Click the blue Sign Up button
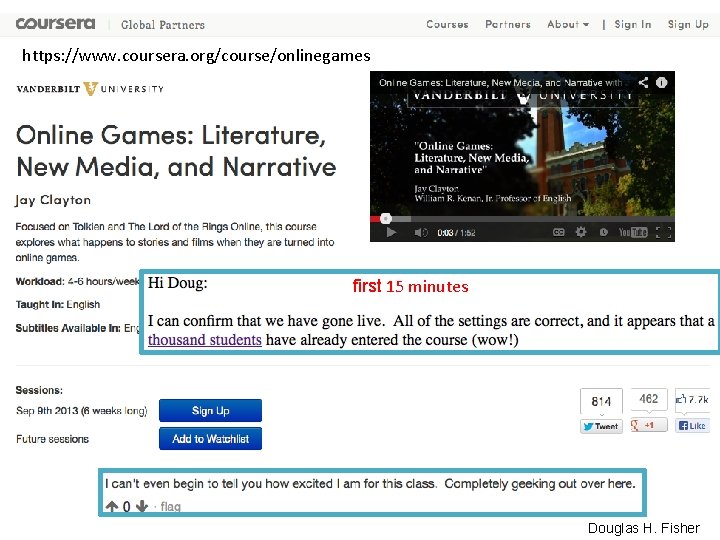 (210, 410)
